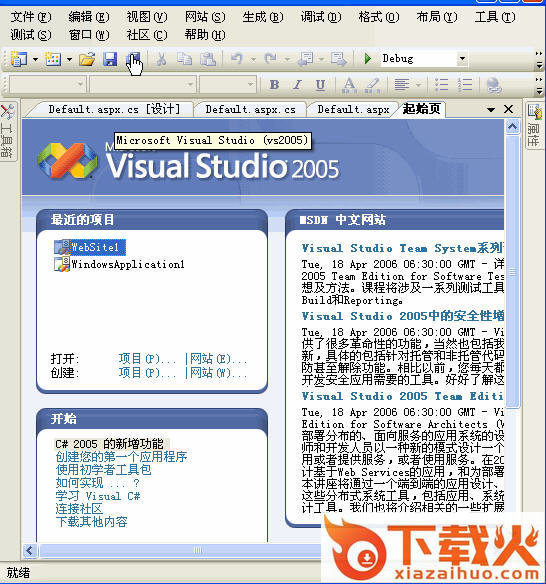The width and height of the screenshot is (546, 584).
Task: Open the 网站(S) menu
Action: (x=205, y=17)
